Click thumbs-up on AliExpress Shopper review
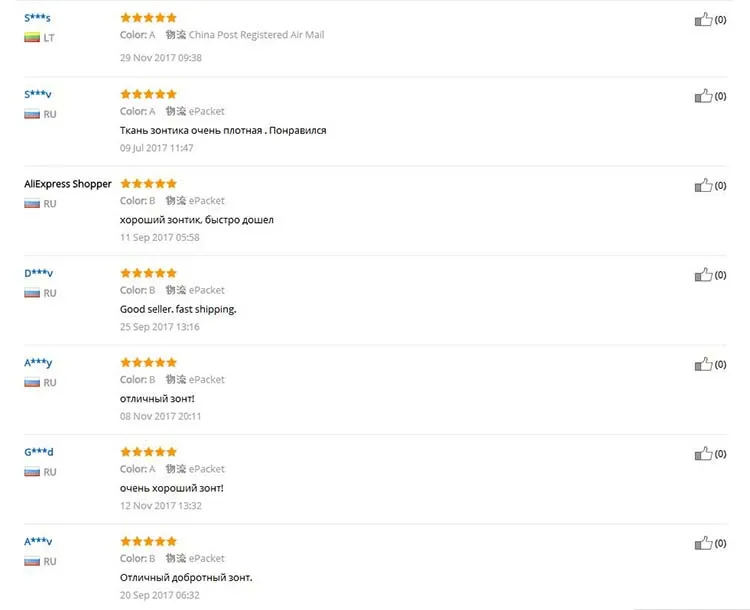 point(703,185)
